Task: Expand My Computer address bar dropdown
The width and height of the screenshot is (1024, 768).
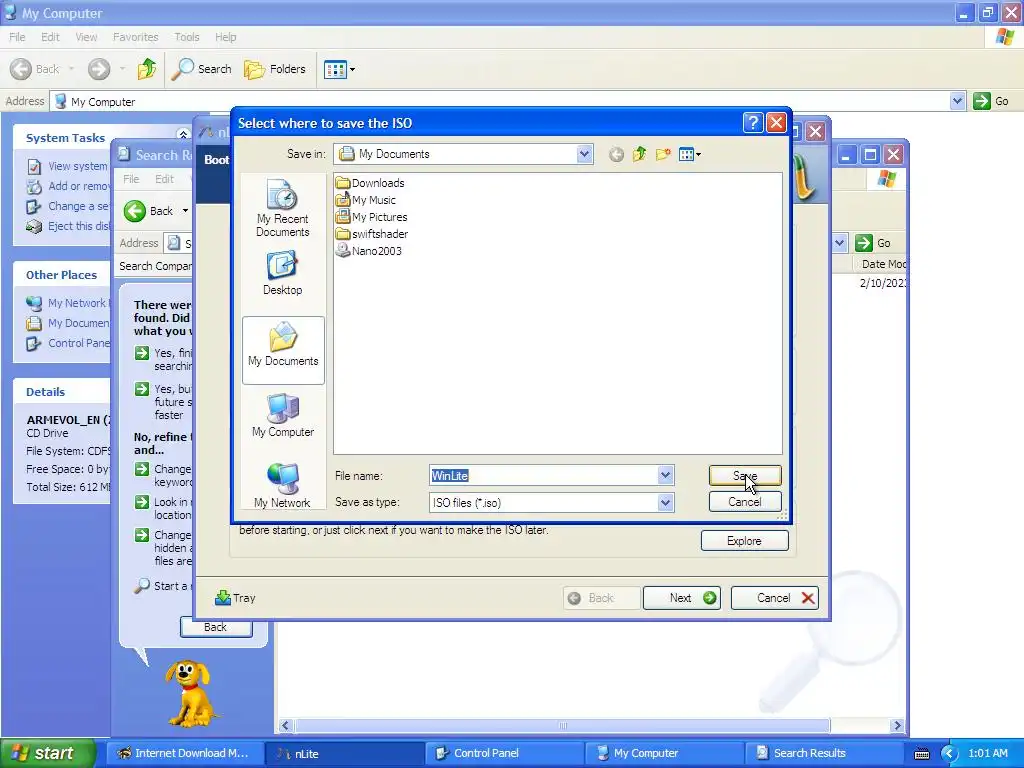Action: (957, 101)
